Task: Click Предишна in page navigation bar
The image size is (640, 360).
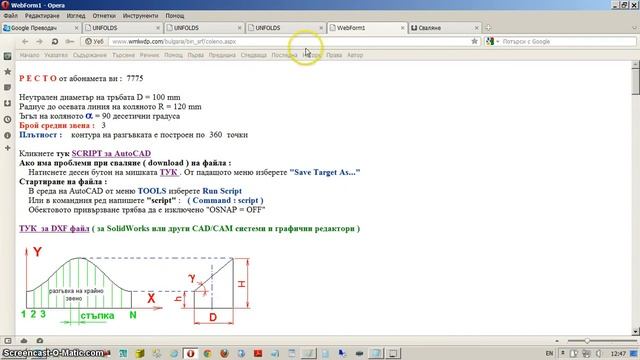Action: tap(222, 55)
